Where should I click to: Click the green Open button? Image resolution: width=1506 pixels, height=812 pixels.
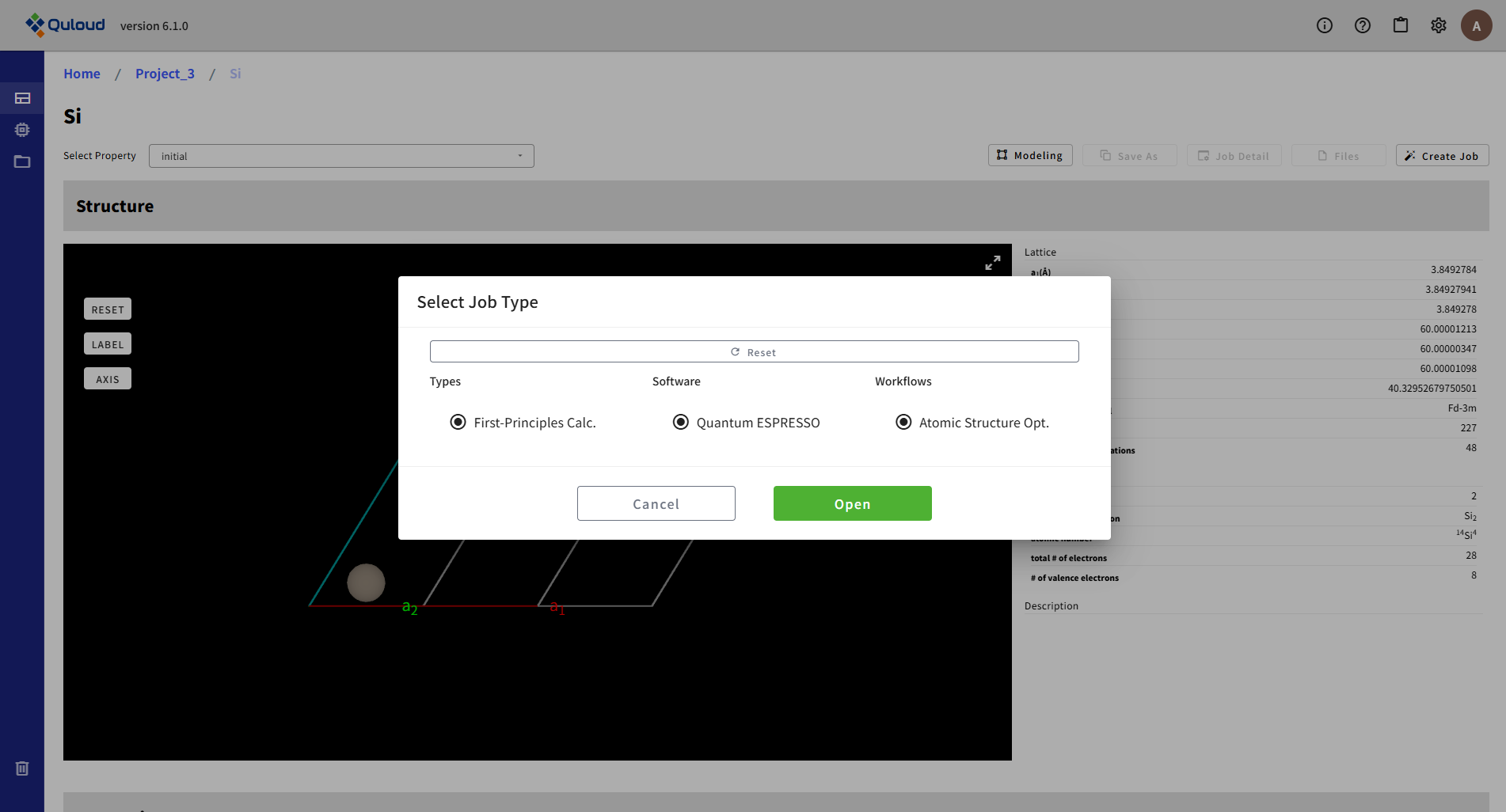[852, 503]
